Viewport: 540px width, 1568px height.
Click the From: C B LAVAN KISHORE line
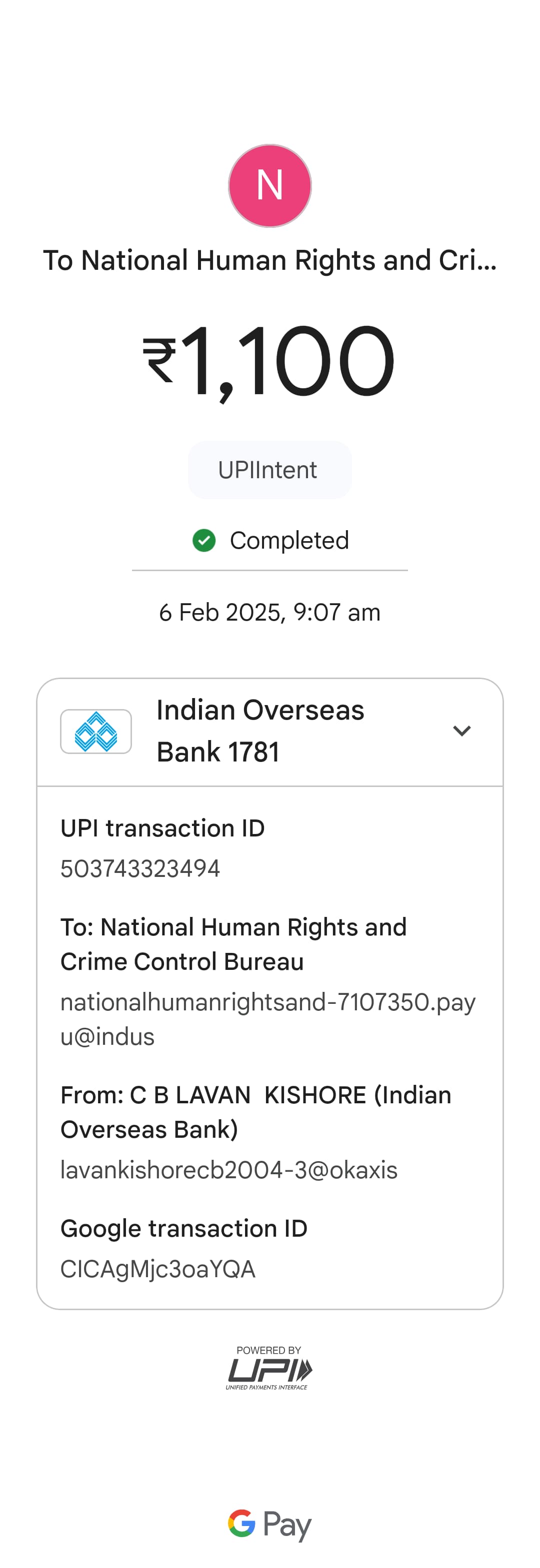(255, 1112)
